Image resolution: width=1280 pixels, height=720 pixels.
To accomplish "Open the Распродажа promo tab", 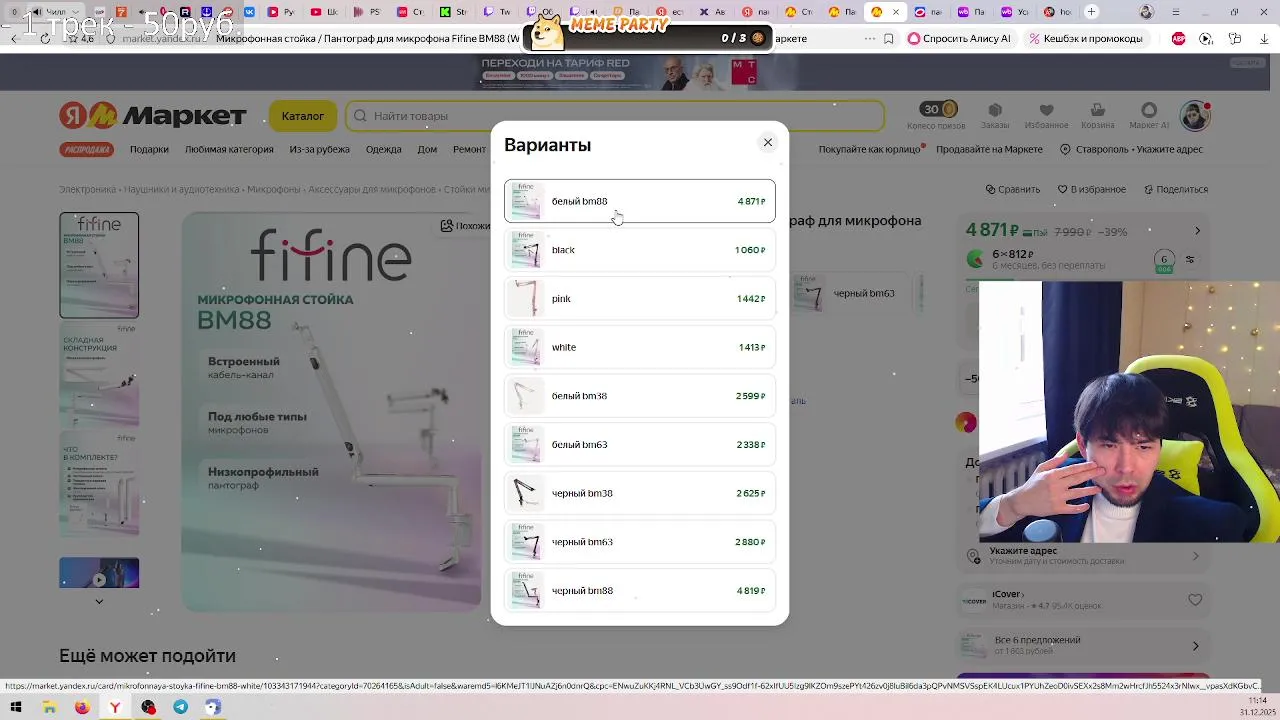I will click(x=87, y=149).
